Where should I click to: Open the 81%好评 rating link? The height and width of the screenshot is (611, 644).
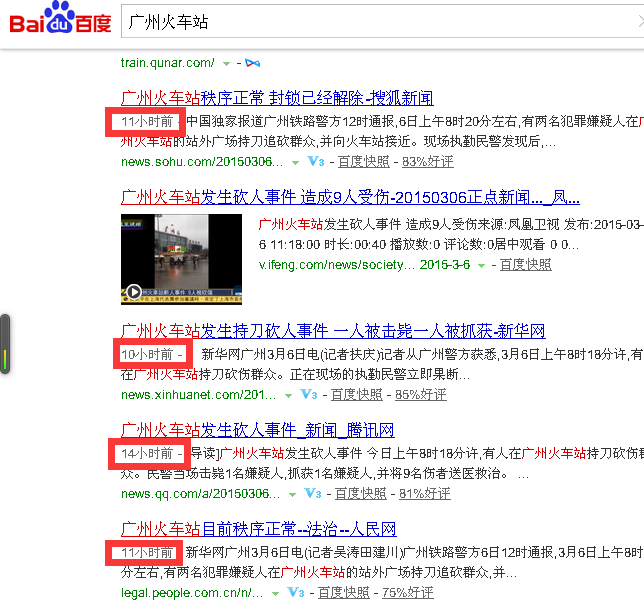click(425, 494)
